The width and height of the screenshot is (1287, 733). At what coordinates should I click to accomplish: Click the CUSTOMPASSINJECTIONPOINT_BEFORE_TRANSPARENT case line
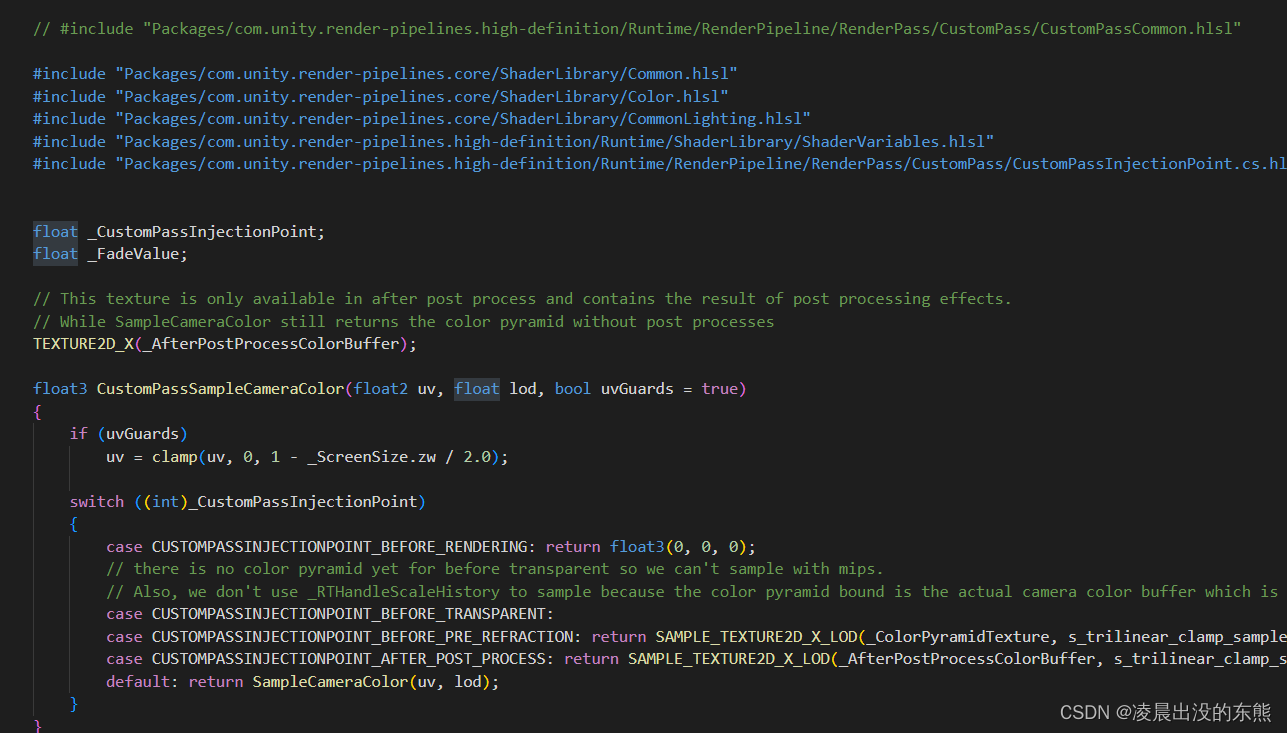[x=330, y=614]
